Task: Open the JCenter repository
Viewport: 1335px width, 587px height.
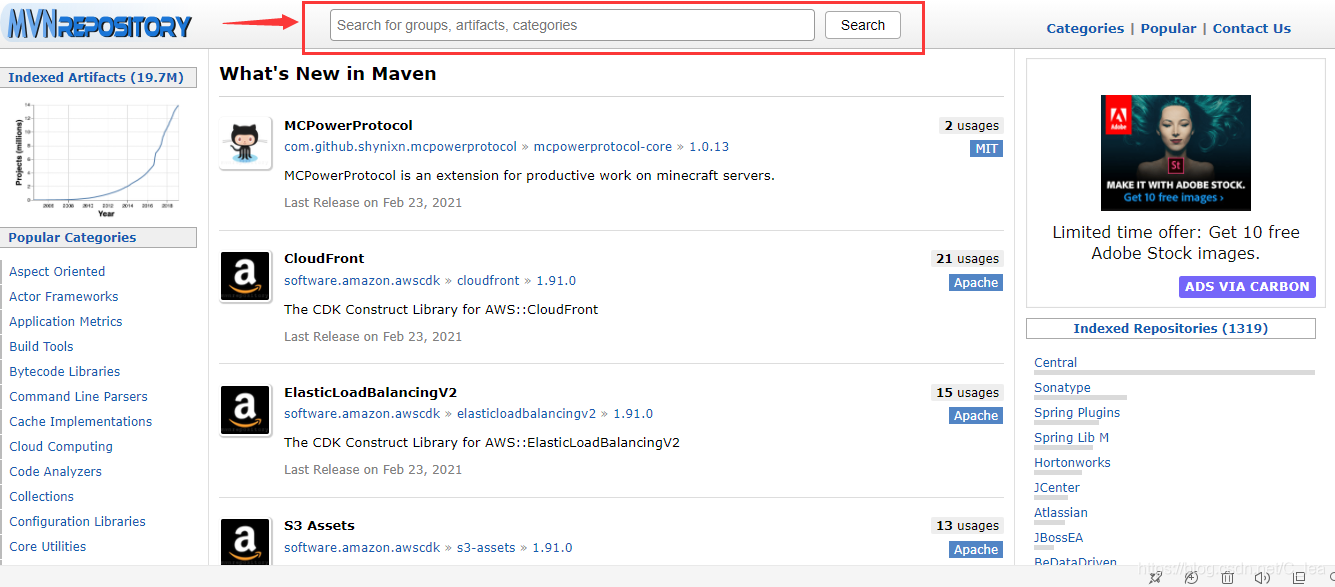Action: (x=1057, y=487)
